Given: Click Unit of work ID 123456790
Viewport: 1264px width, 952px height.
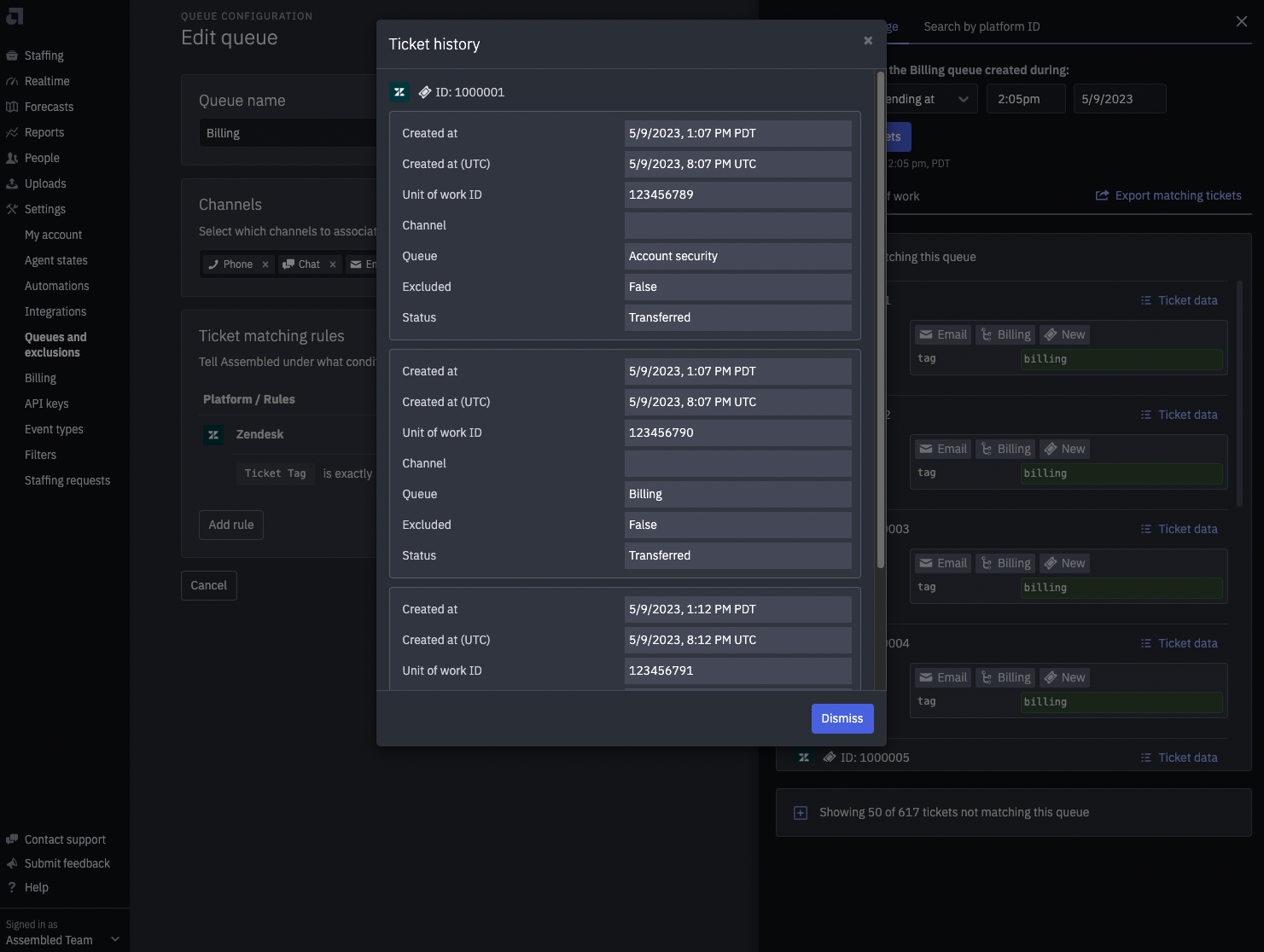Looking at the screenshot, I should pos(737,432).
